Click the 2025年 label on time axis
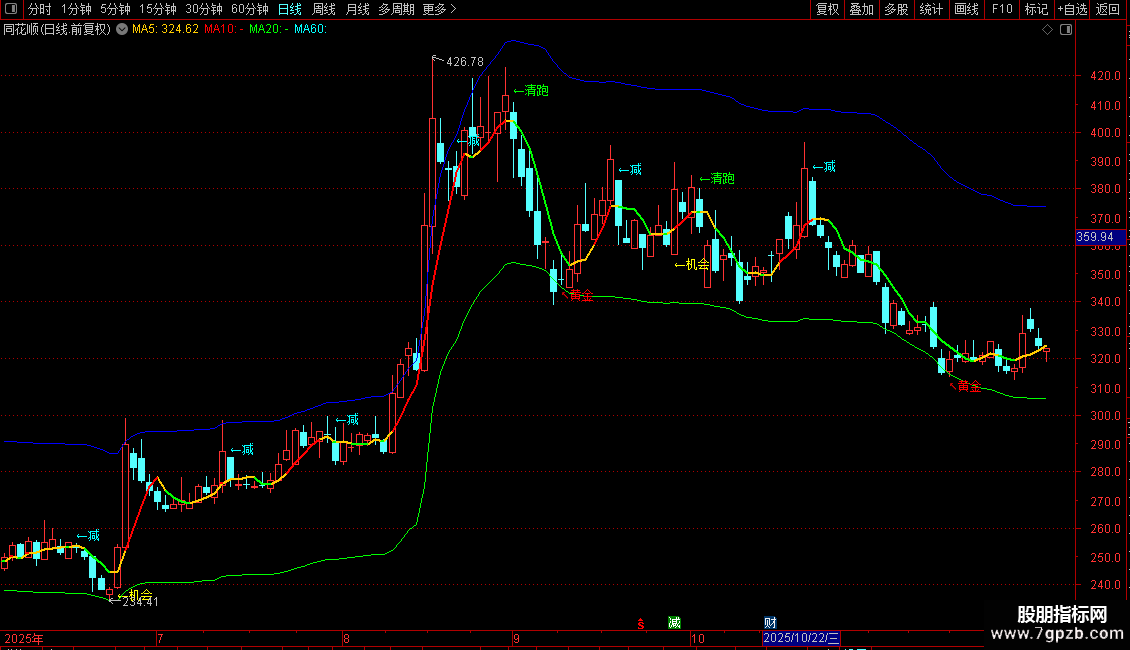The width and height of the screenshot is (1130, 650). 24,639
